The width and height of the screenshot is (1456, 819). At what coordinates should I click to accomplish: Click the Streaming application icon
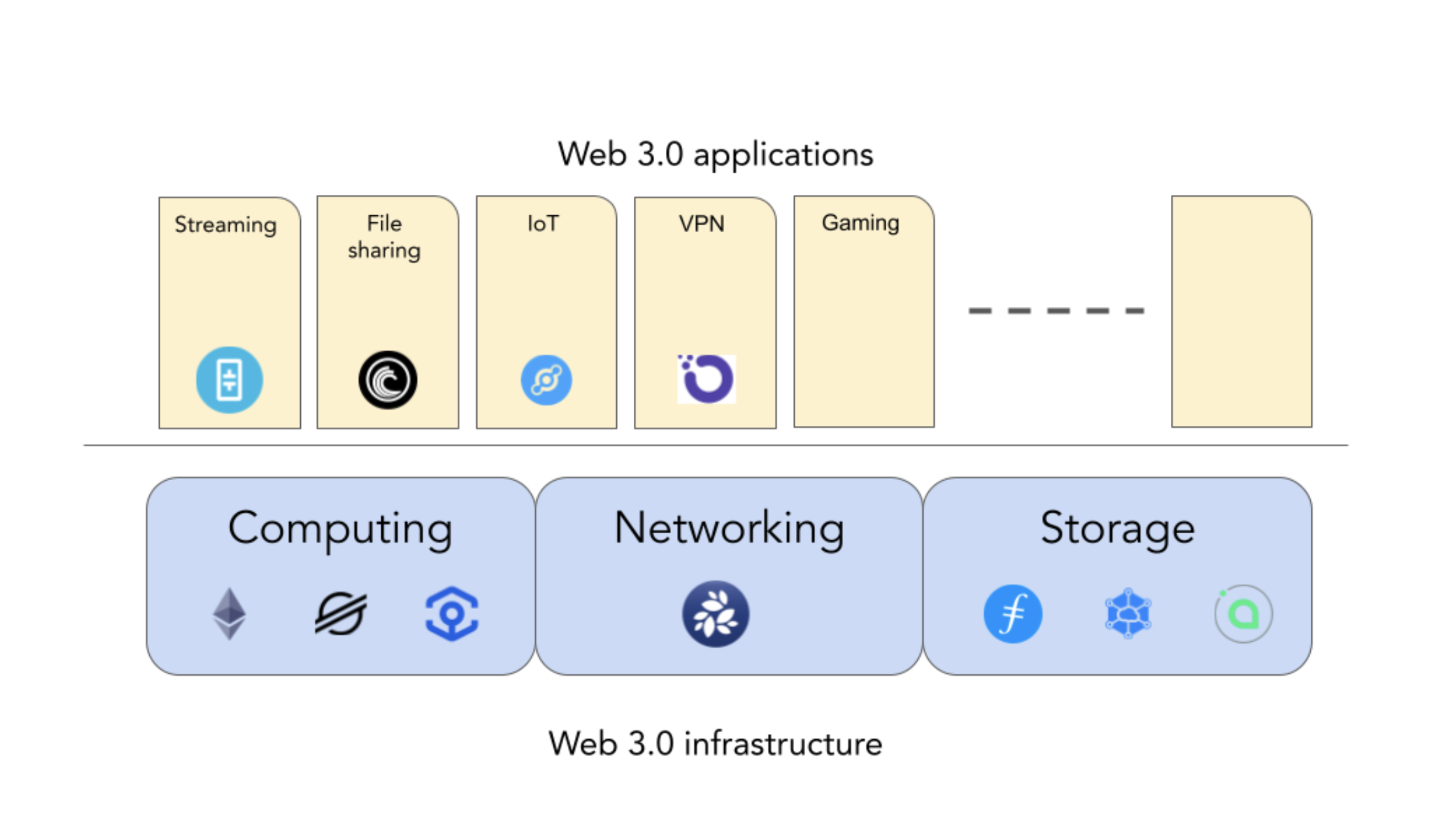pyautogui.click(x=228, y=379)
